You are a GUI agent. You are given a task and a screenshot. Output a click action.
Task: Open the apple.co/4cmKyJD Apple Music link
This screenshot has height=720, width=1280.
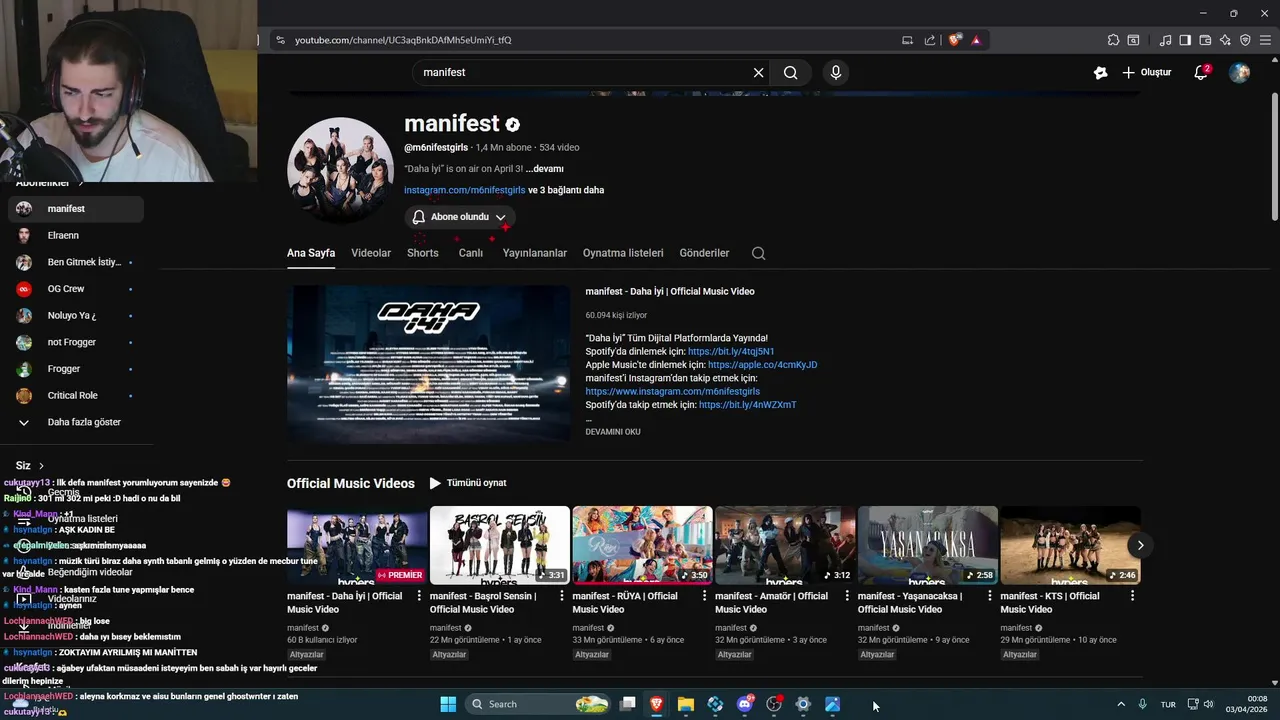click(762, 365)
